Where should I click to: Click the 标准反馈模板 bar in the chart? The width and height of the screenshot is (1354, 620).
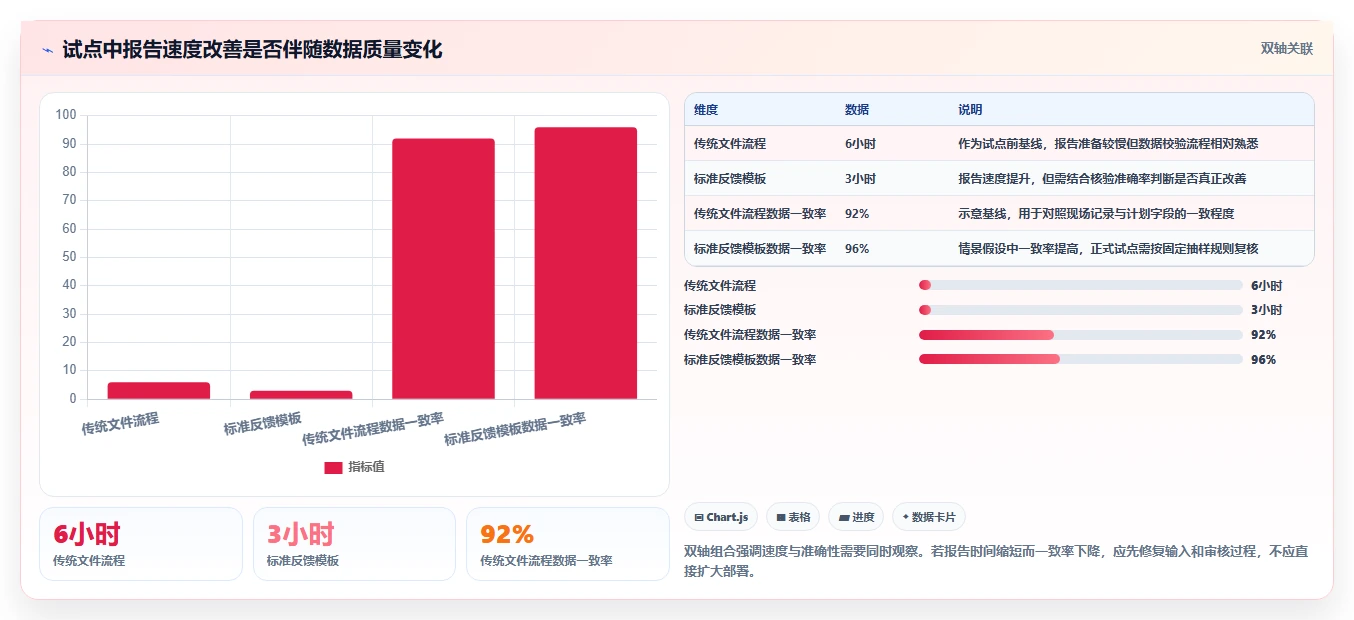pos(301,395)
